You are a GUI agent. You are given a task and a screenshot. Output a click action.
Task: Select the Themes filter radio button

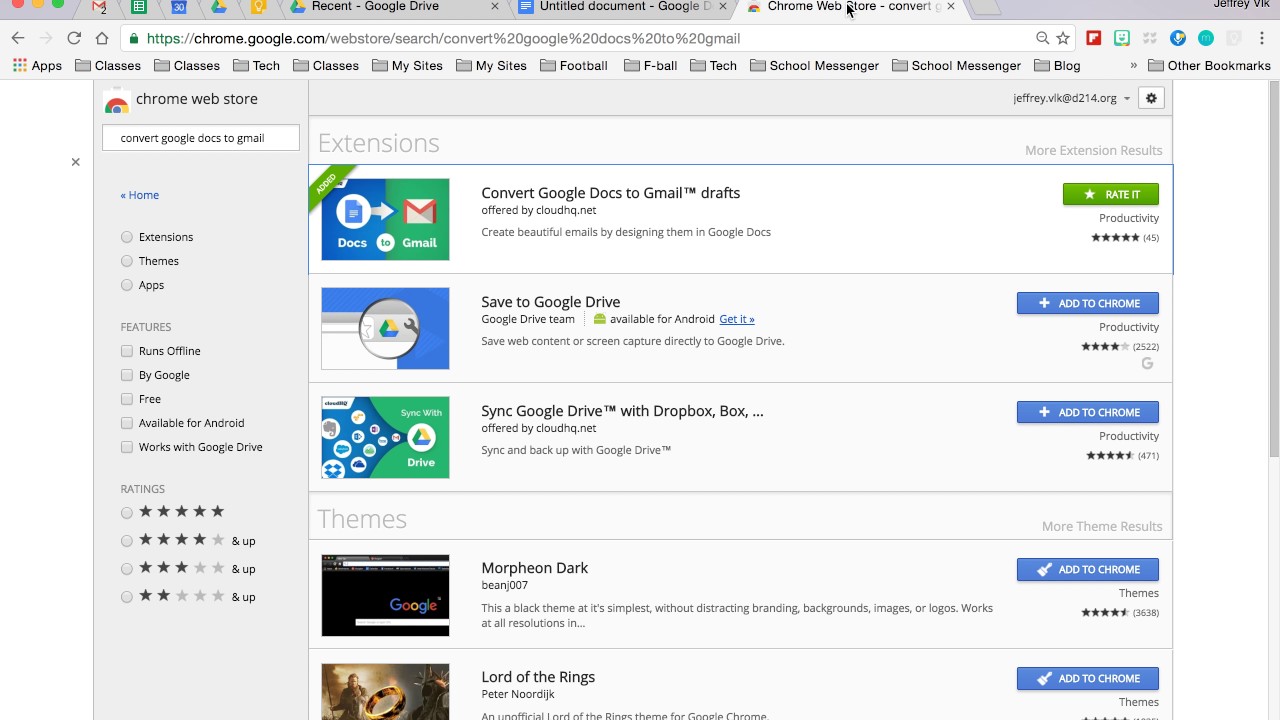(127, 261)
